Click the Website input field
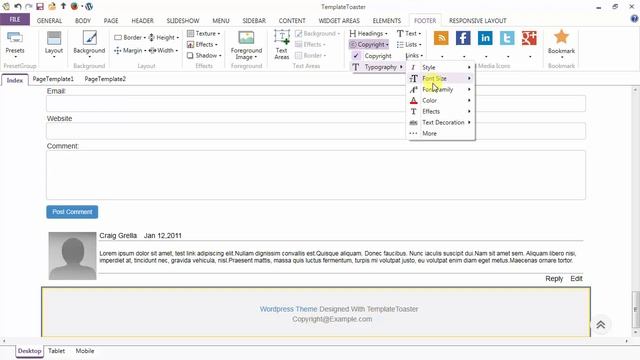 [316, 131]
